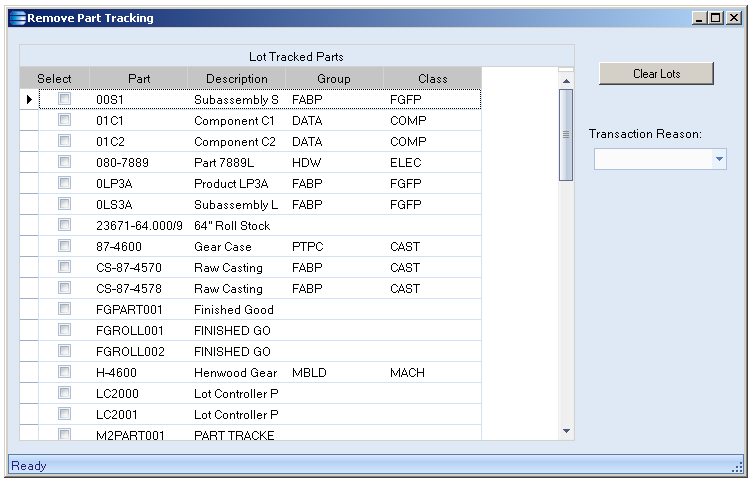Sort by the Class column header
Image resolution: width=753 pixels, height=482 pixels.
pos(432,78)
